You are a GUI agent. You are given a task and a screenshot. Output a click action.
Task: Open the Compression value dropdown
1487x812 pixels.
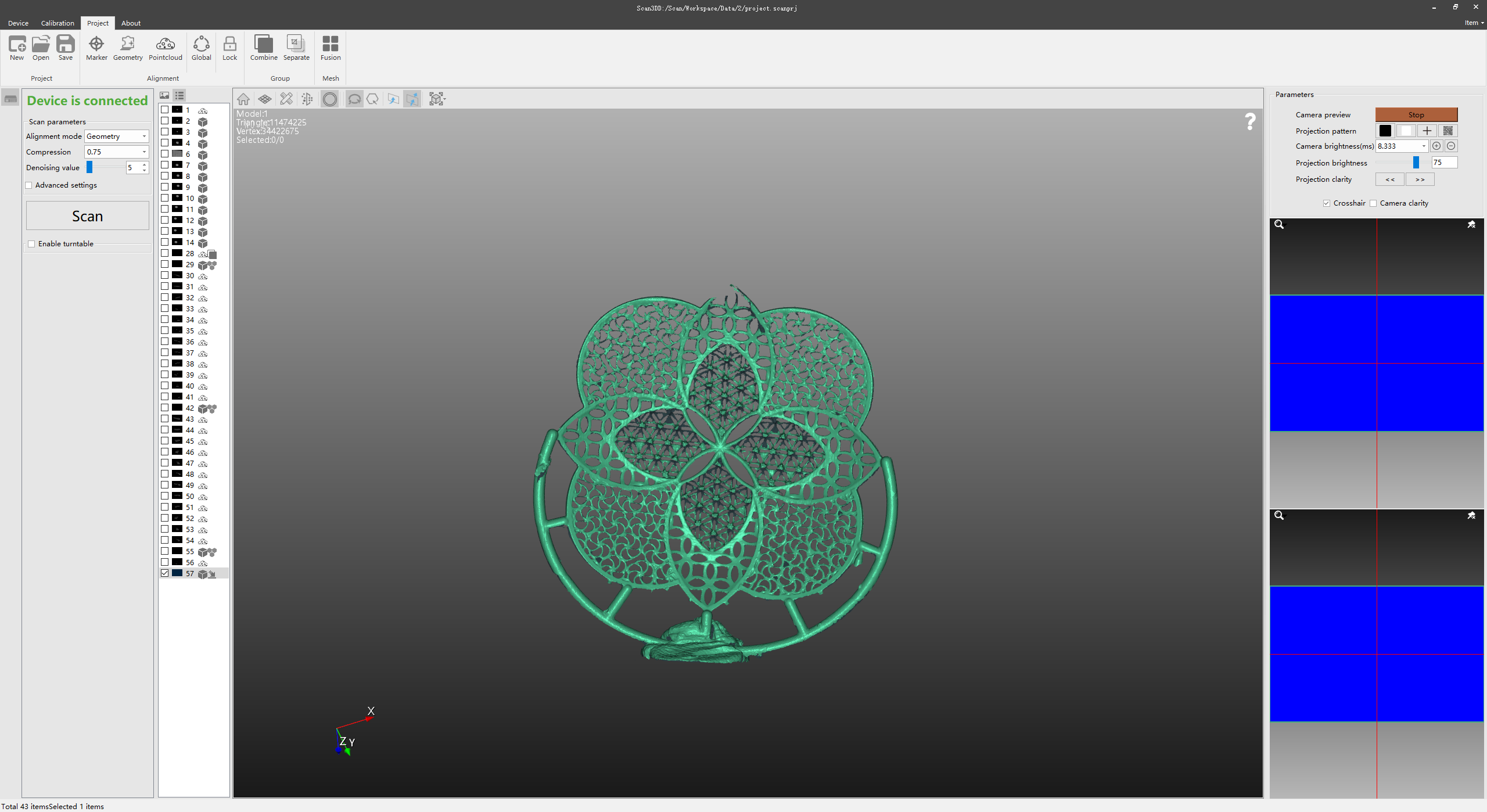(117, 152)
